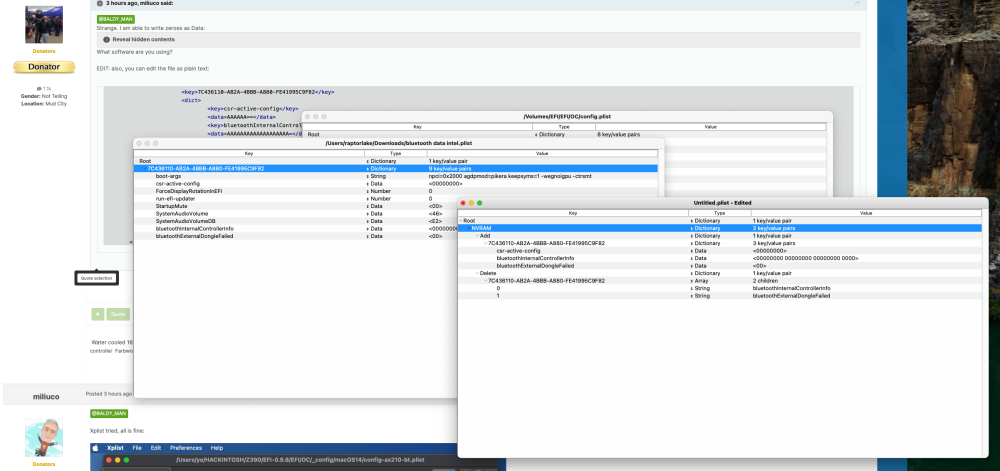Open Type popup for boot-args row
Viewport: 1000px width, 471px height.
(376, 176)
